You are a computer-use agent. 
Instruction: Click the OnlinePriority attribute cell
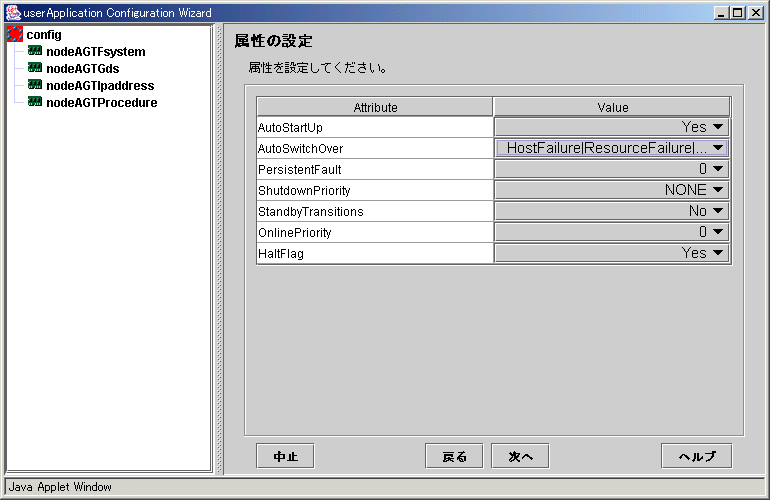375,232
